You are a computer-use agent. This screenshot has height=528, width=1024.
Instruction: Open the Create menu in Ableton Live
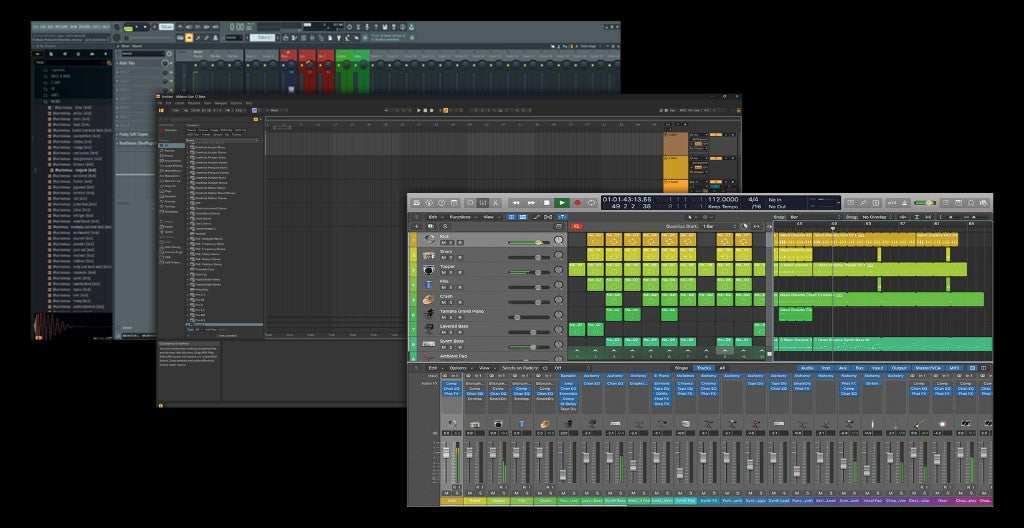coord(180,103)
